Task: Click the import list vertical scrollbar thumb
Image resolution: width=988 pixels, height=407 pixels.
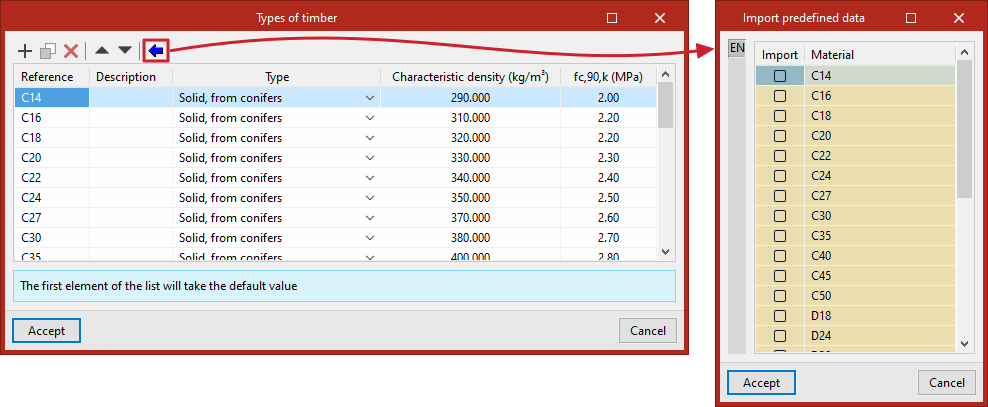Action: pyautogui.click(x=965, y=129)
